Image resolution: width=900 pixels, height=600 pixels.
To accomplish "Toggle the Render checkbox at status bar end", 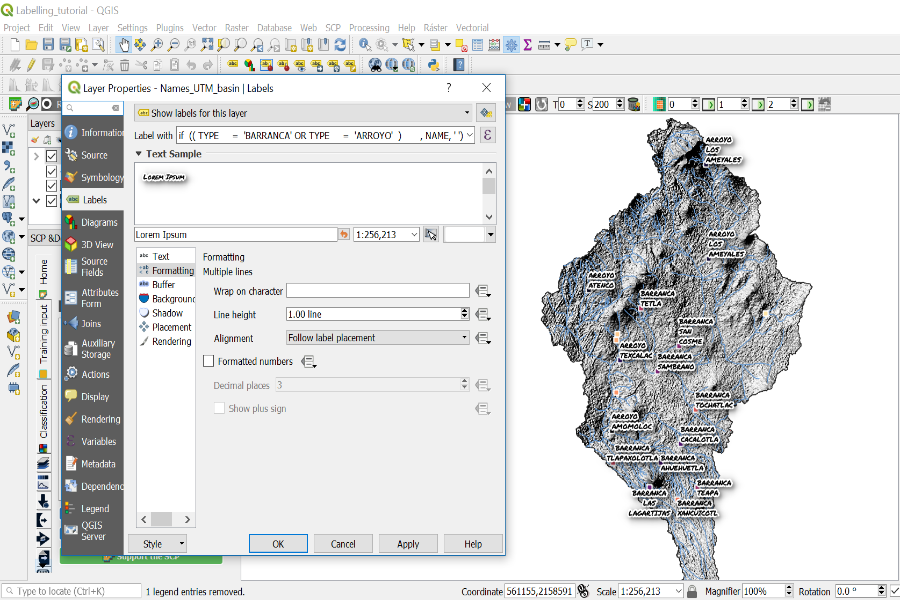I will [894, 591].
